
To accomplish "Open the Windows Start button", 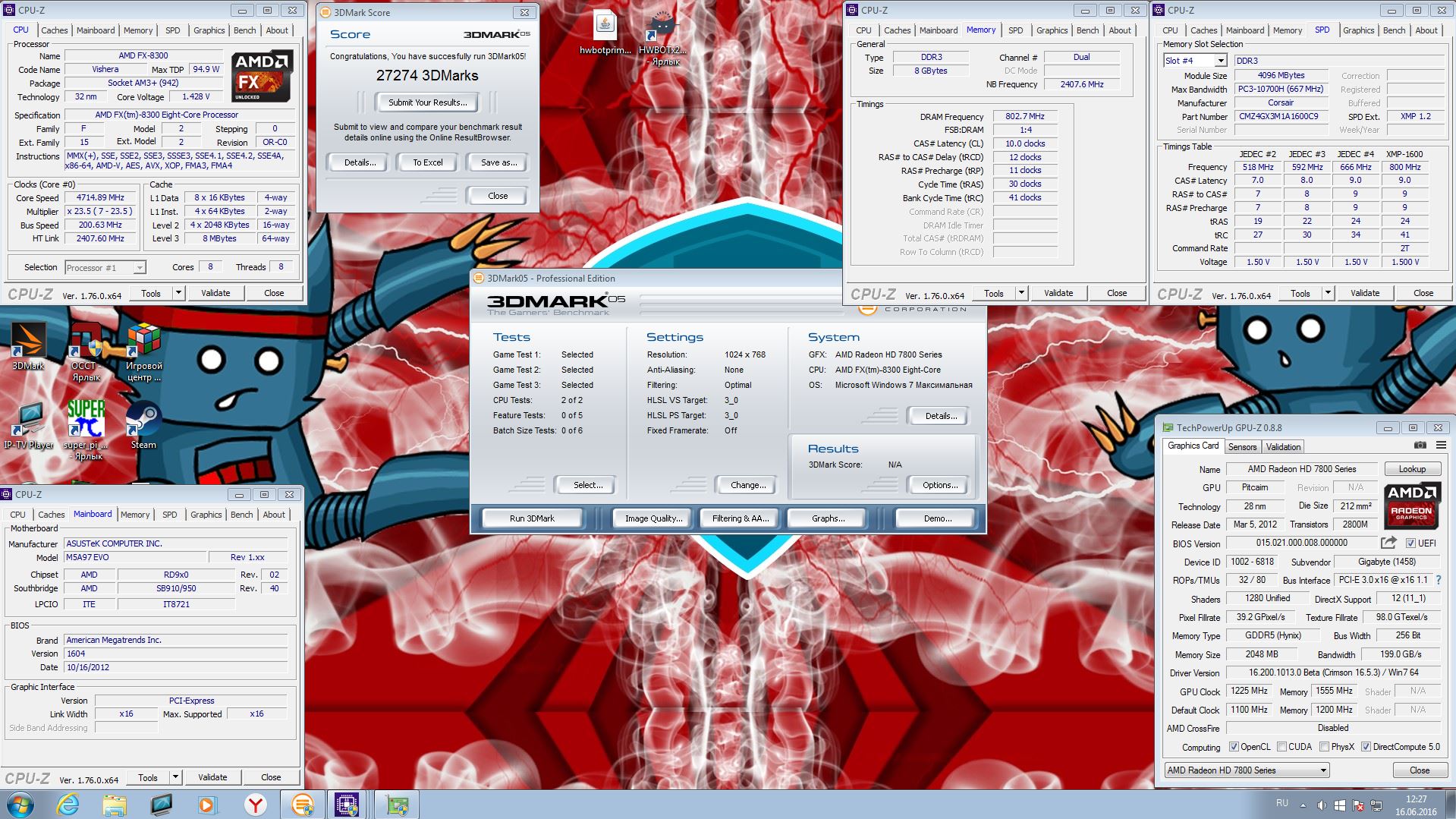I will pyautogui.click(x=20, y=804).
